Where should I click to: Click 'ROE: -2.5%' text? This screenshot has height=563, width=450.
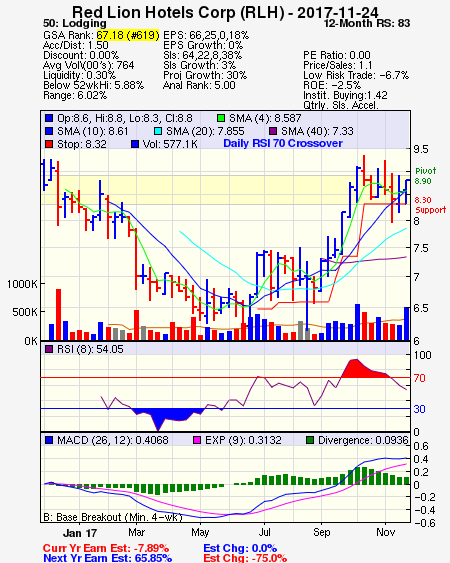coord(332,85)
